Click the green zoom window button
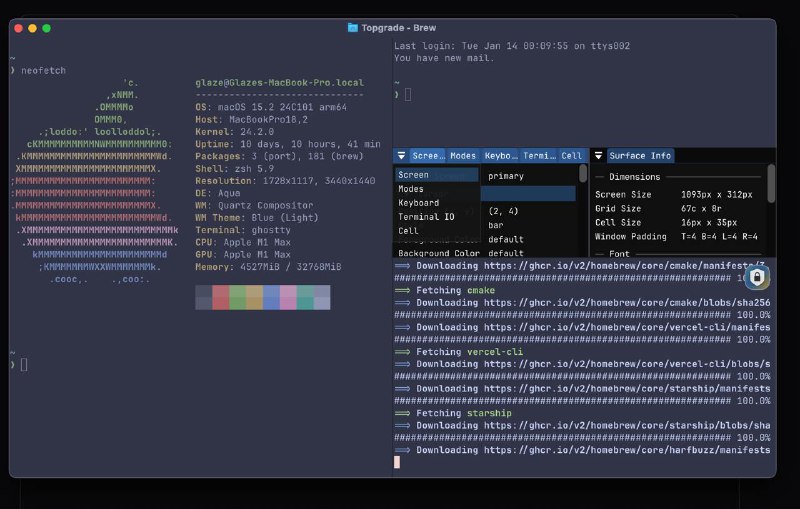 click(x=47, y=28)
